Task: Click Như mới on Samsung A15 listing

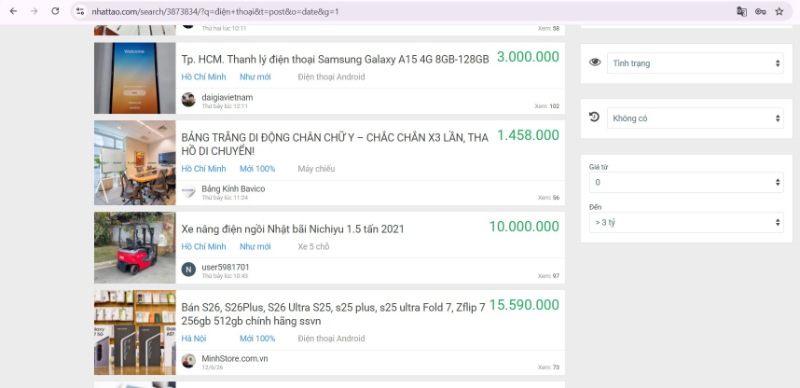Action: 255,77
